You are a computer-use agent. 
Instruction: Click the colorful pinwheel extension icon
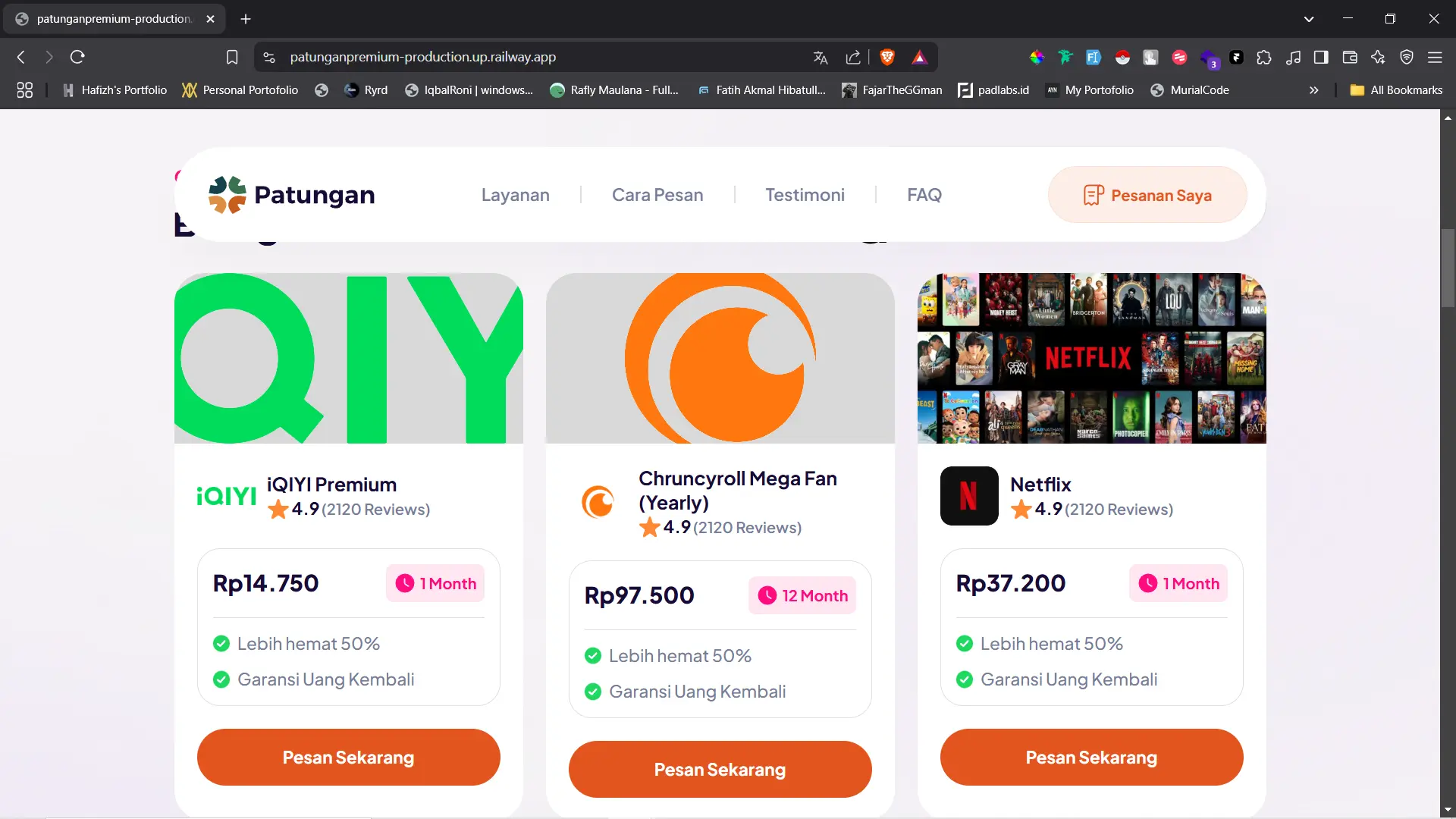[x=1037, y=57]
